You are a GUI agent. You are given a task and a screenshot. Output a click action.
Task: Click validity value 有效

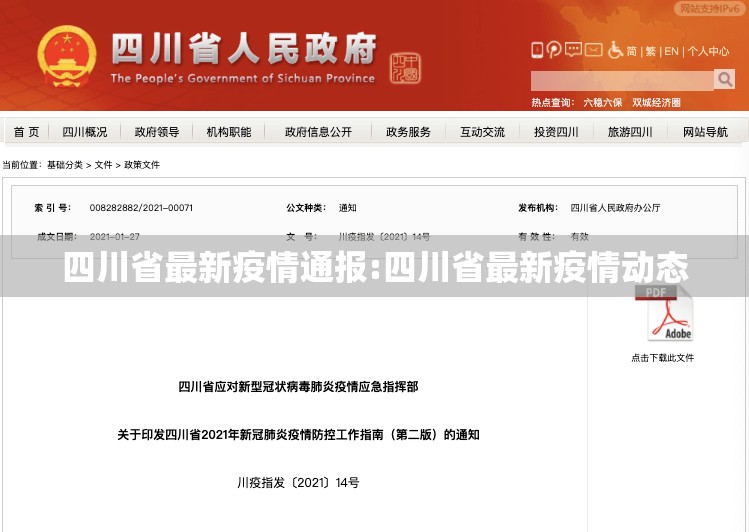coord(579,236)
